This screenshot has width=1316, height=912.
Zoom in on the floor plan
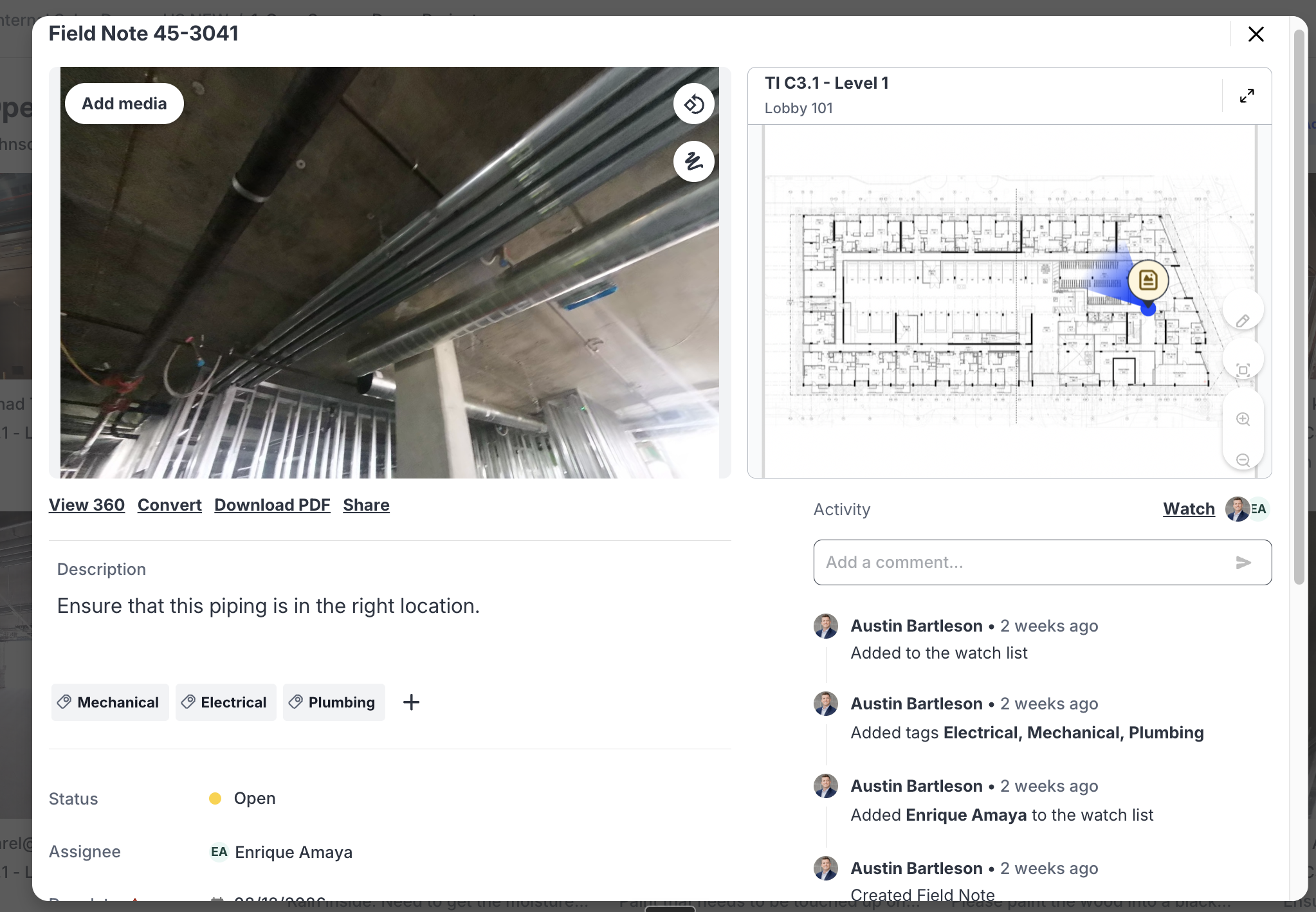point(1243,419)
